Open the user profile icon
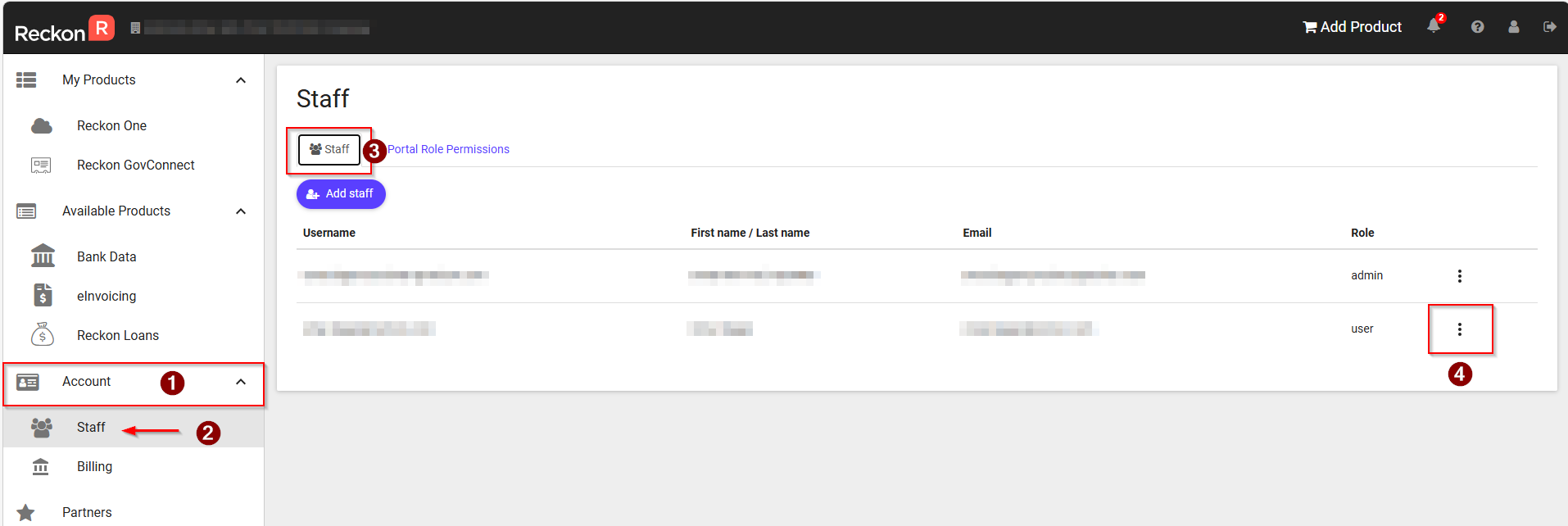Screen dimensions: 1568x526 tap(1514, 27)
